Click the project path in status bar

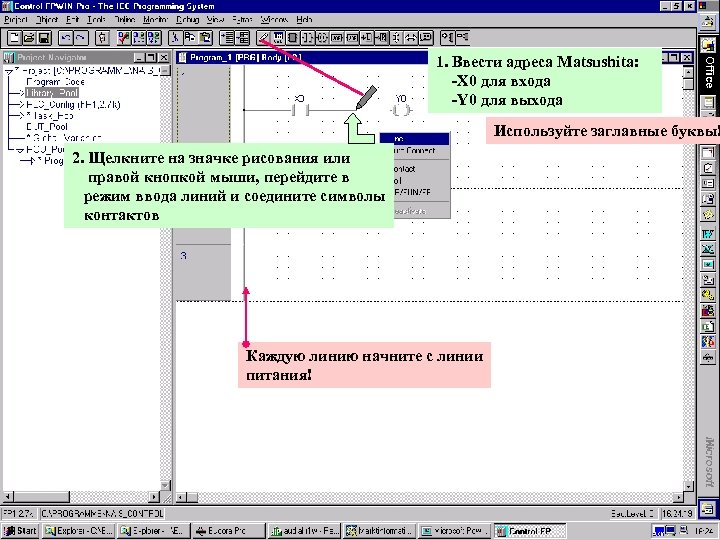102,513
